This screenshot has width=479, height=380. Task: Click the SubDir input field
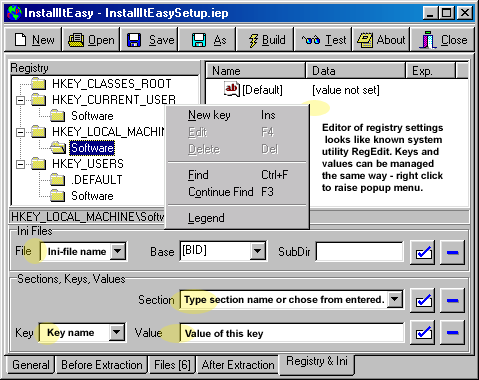click(359, 252)
